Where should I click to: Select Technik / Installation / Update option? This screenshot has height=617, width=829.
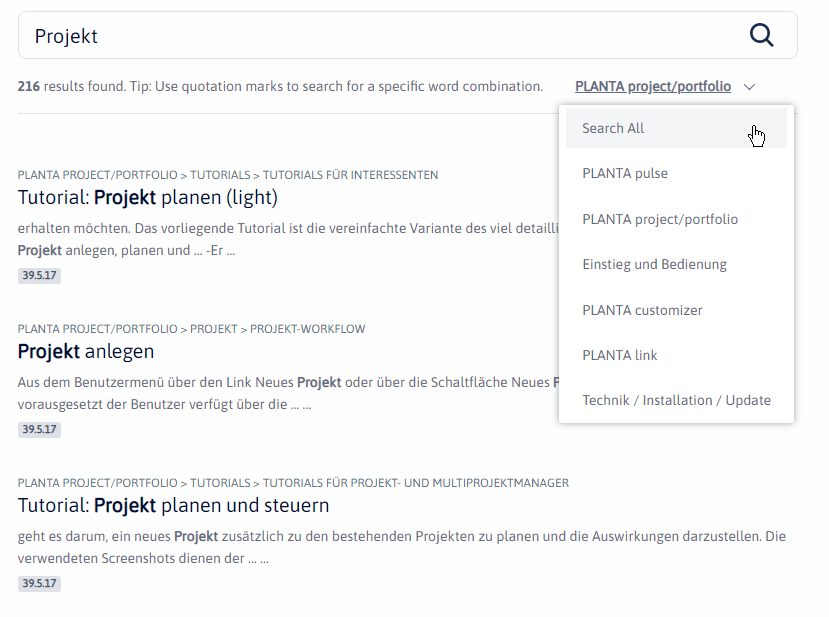676,400
